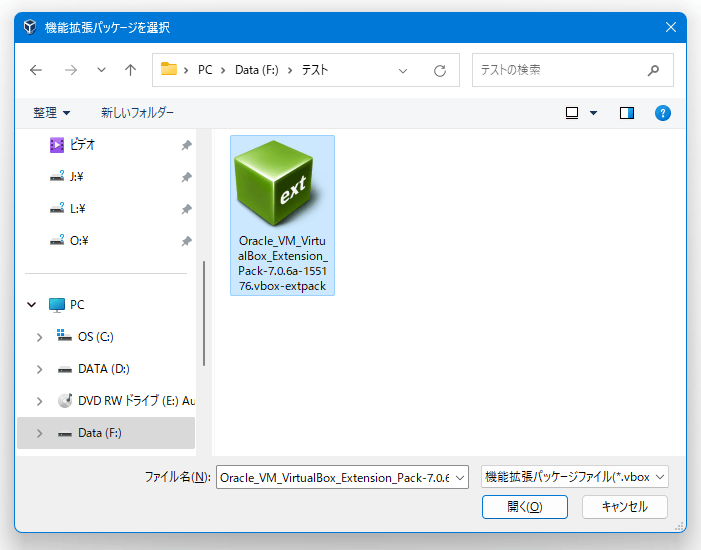Screen dimensions: 701x550
Task: Click the navigation pane scrollbar
Action: (204, 313)
